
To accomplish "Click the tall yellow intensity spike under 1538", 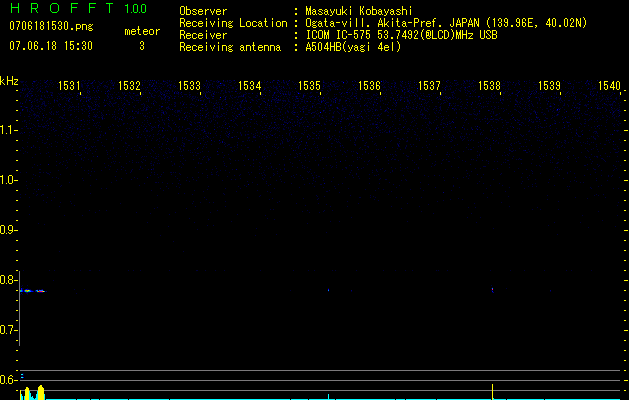I will point(492,392).
